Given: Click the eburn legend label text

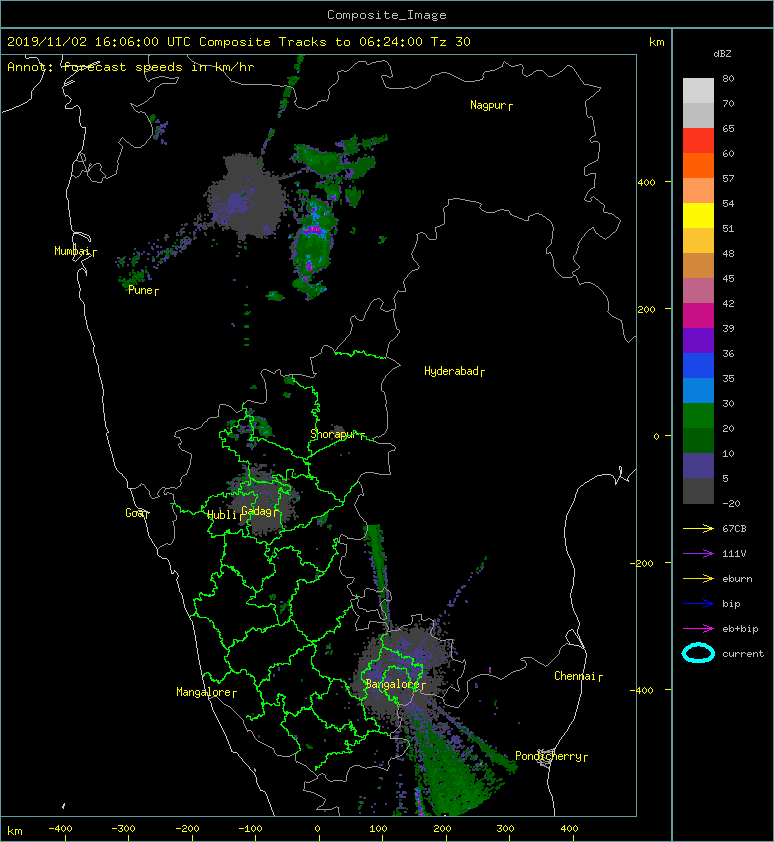Looking at the screenshot, I should [x=737, y=579].
